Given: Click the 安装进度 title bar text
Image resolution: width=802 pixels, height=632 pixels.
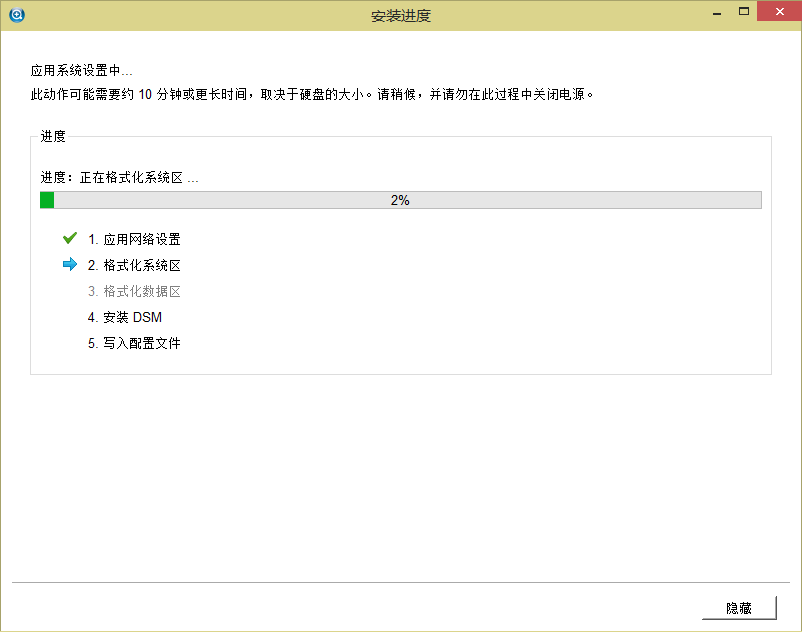Looking at the screenshot, I should [400, 16].
